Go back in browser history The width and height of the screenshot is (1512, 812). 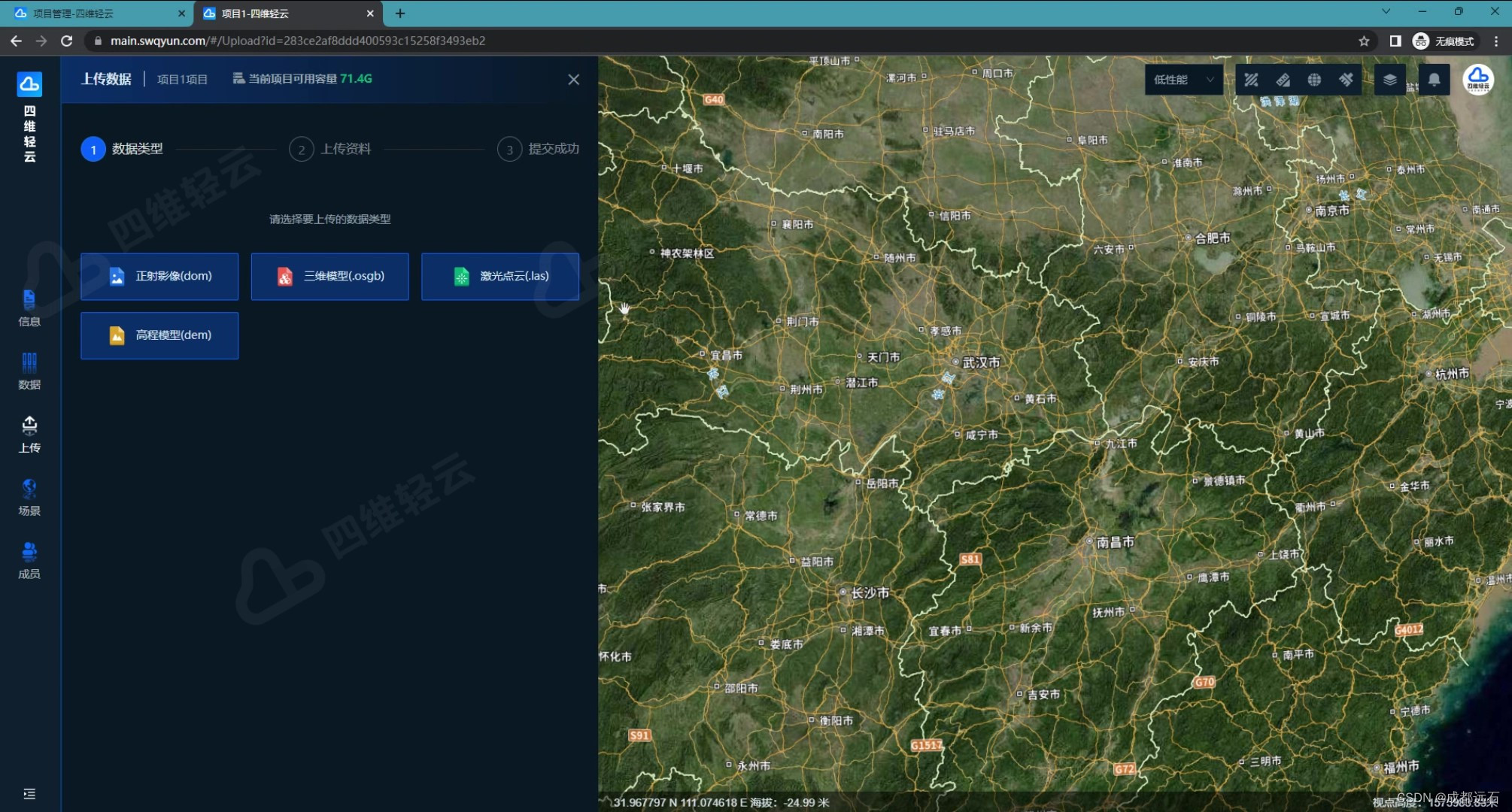[16, 41]
